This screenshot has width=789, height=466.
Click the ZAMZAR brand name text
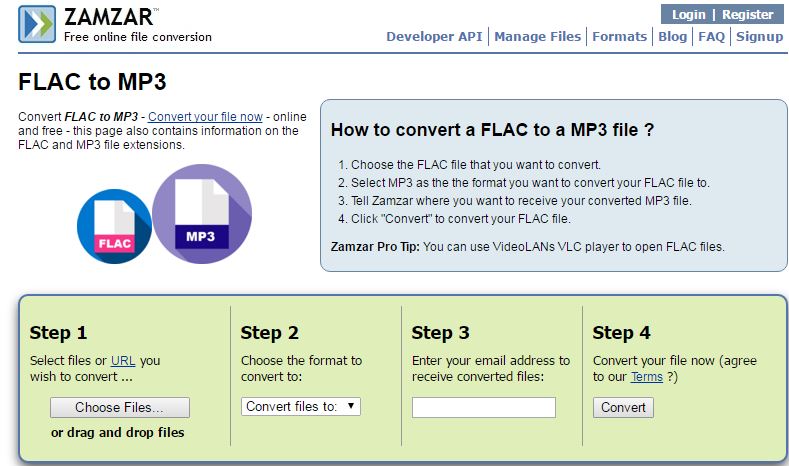(x=106, y=17)
